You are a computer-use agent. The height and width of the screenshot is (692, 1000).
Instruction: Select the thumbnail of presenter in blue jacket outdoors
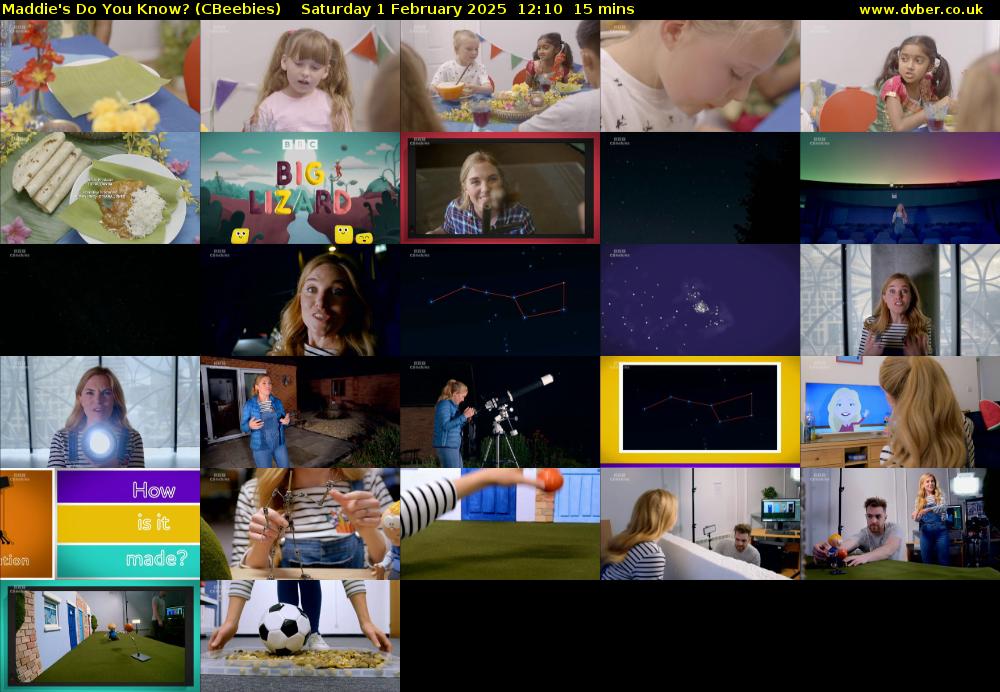pyautogui.click(x=300, y=412)
